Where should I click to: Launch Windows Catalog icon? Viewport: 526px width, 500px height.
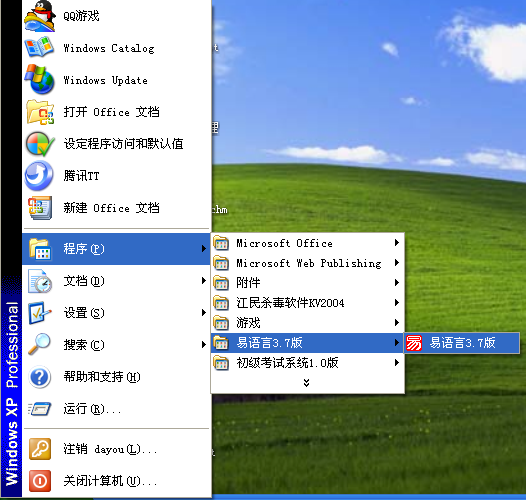point(40,48)
